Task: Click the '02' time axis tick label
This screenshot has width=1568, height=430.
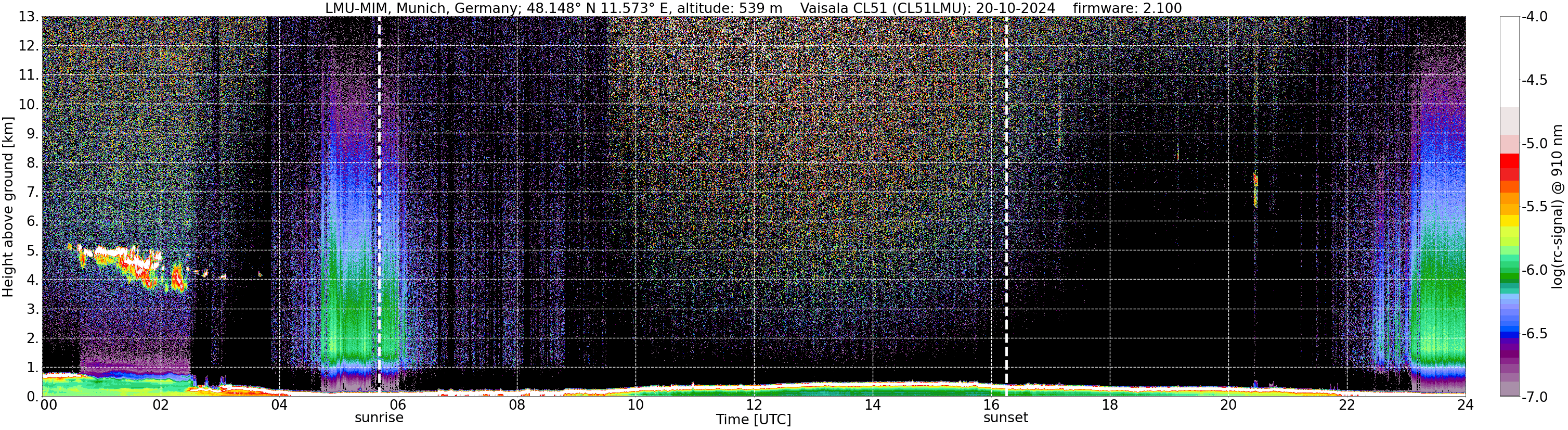Action: 161,405
